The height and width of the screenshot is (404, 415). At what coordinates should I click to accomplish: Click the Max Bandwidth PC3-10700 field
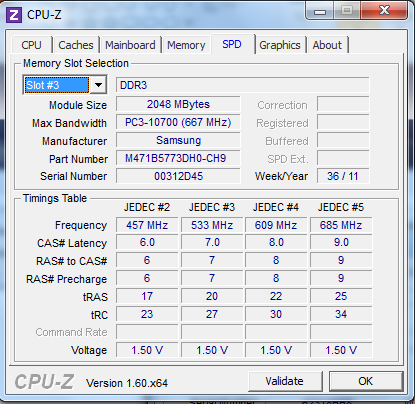point(178,122)
